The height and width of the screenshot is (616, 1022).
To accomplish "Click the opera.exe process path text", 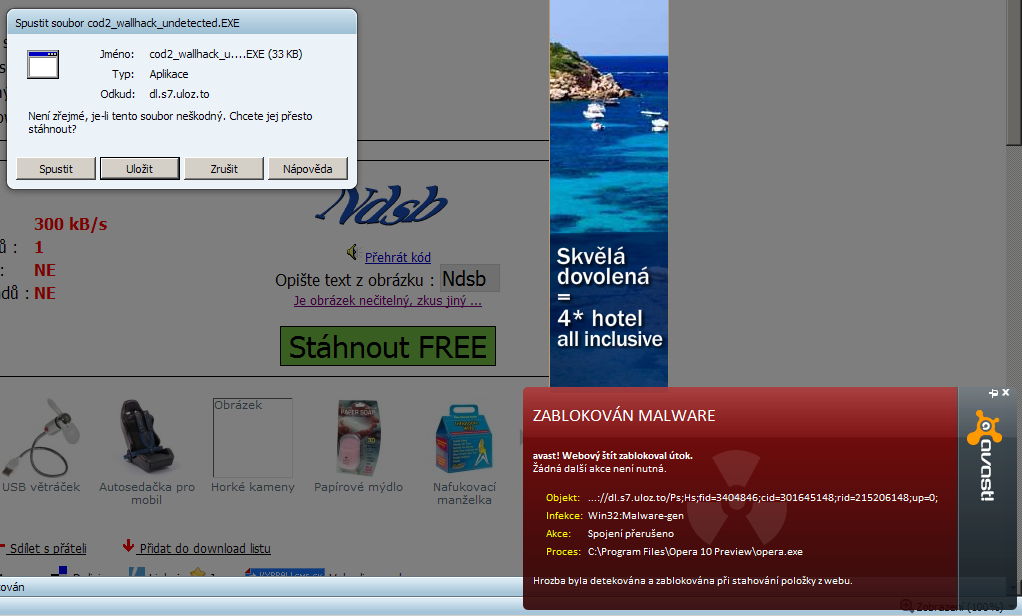I will click(x=695, y=551).
